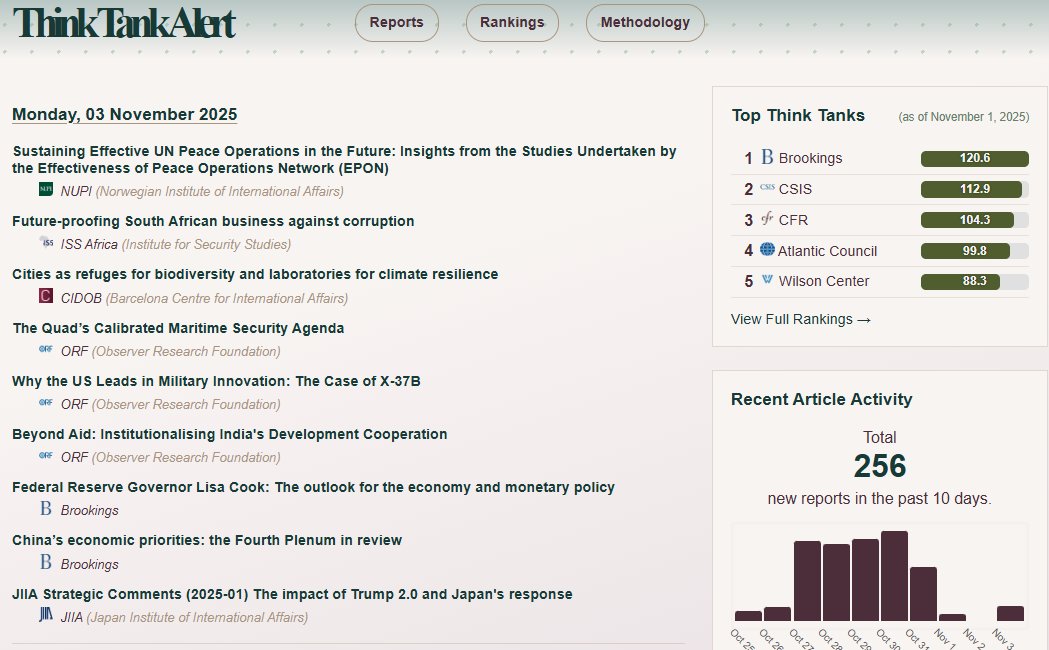Click the Oct 28 activity chart bar
The image size is (1049, 650).
coord(836,582)
